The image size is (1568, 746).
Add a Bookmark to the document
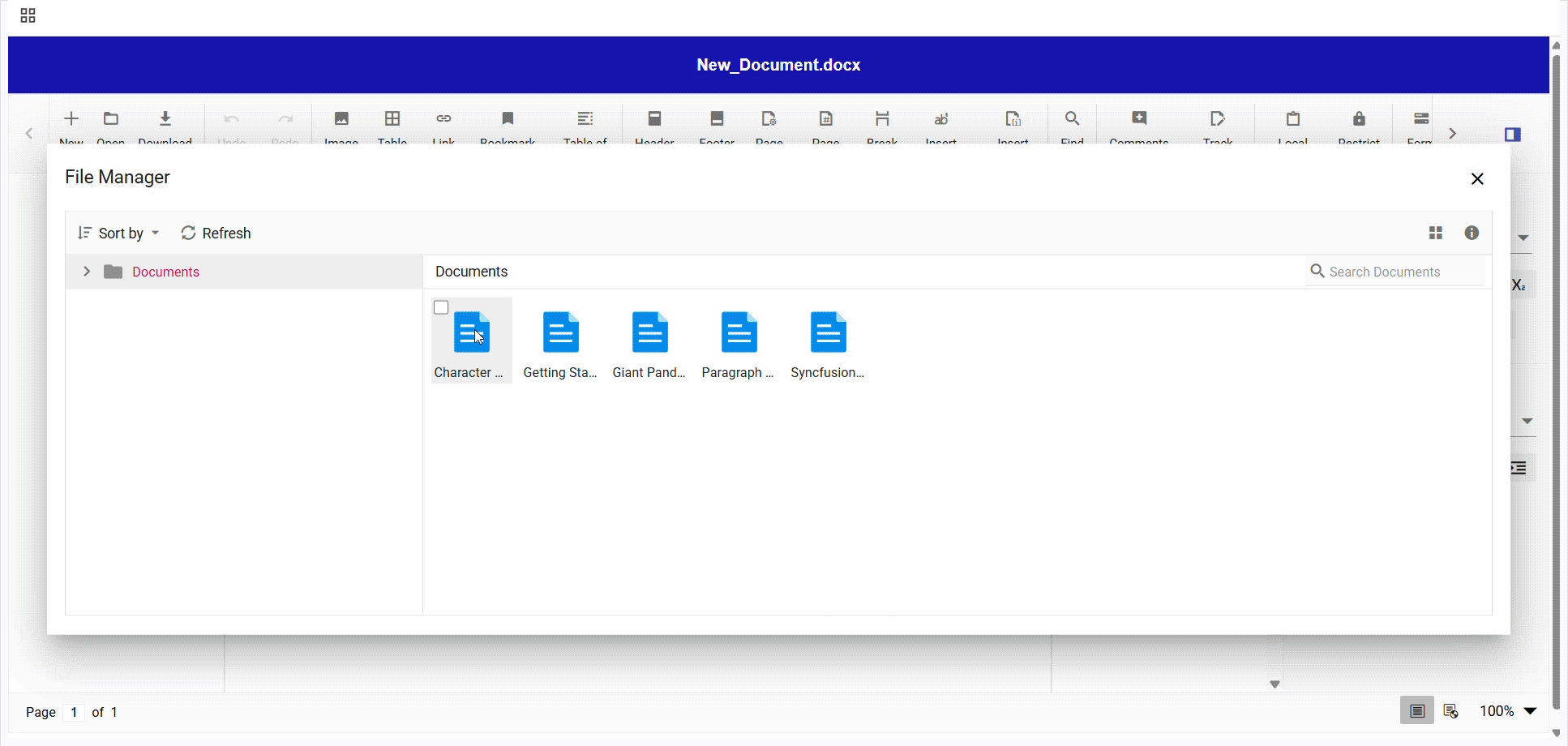point(508,126)
